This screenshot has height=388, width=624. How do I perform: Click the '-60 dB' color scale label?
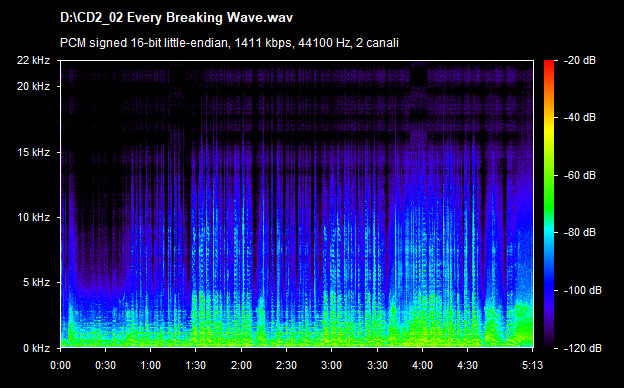pos(580,175)
